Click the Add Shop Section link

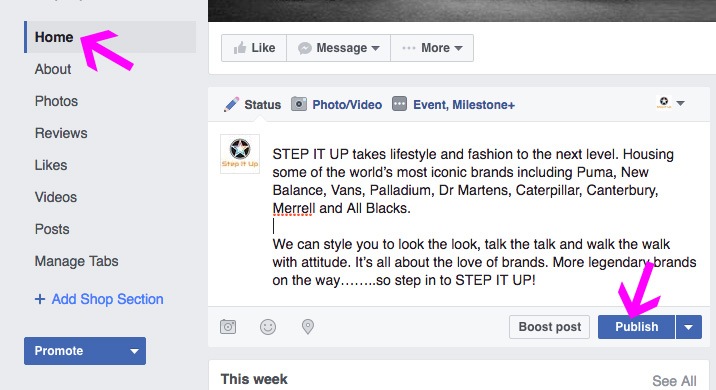99,299
